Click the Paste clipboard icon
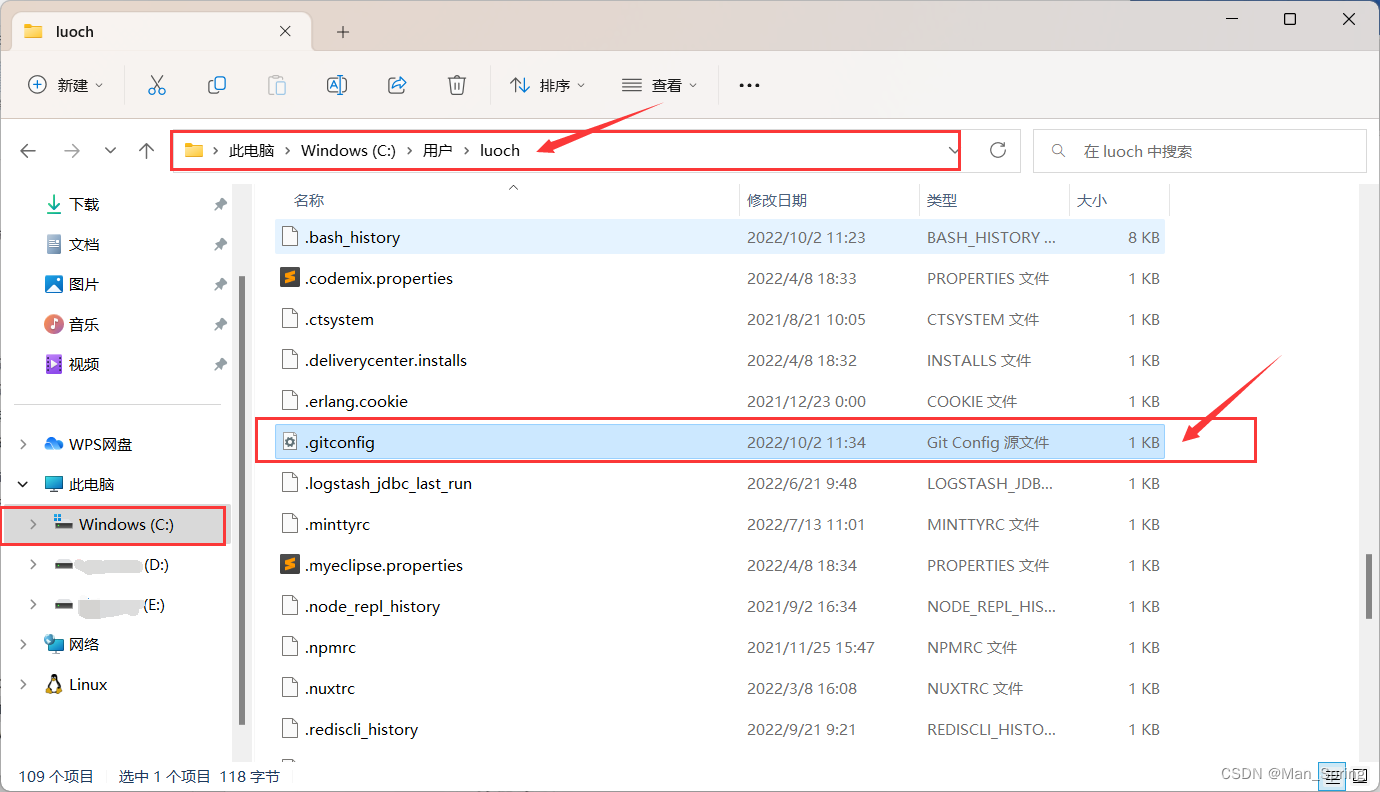The height and width of the screenshot is (792, 1380). tap(277, 85)
